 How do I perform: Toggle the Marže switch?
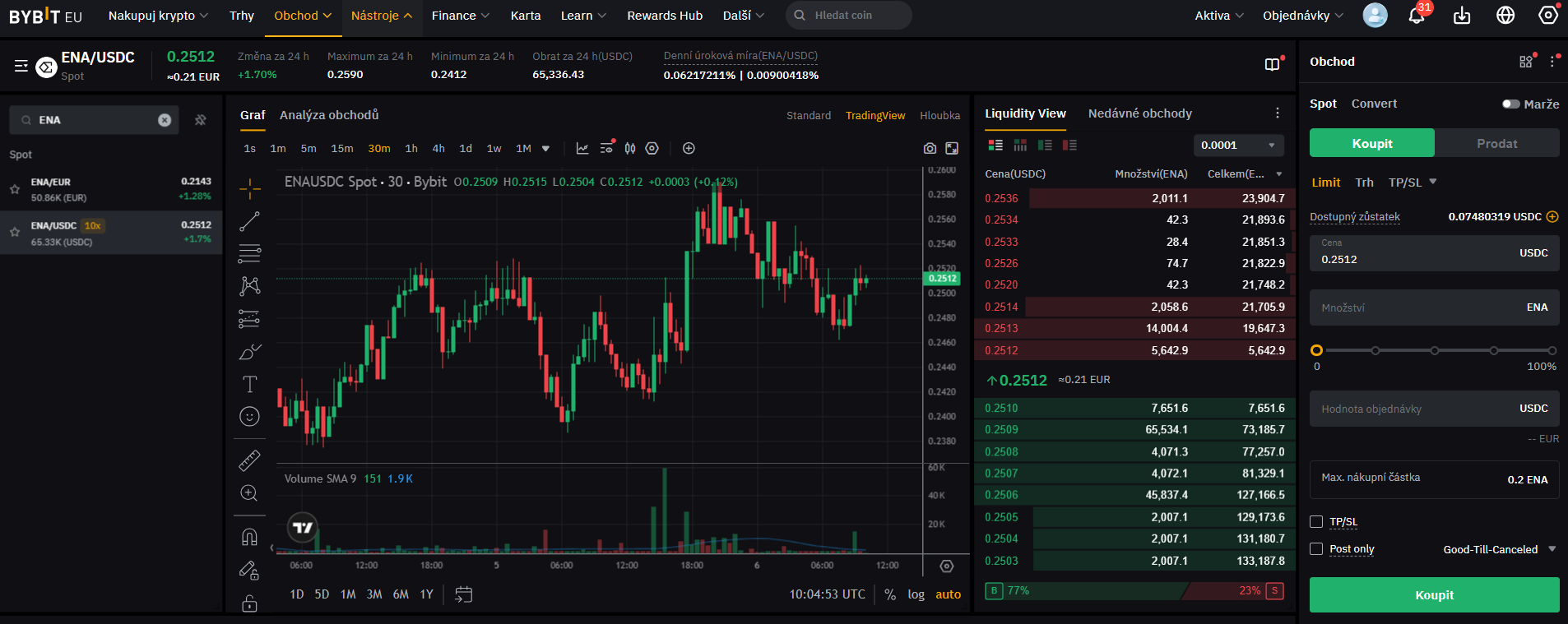(1510, 104)
